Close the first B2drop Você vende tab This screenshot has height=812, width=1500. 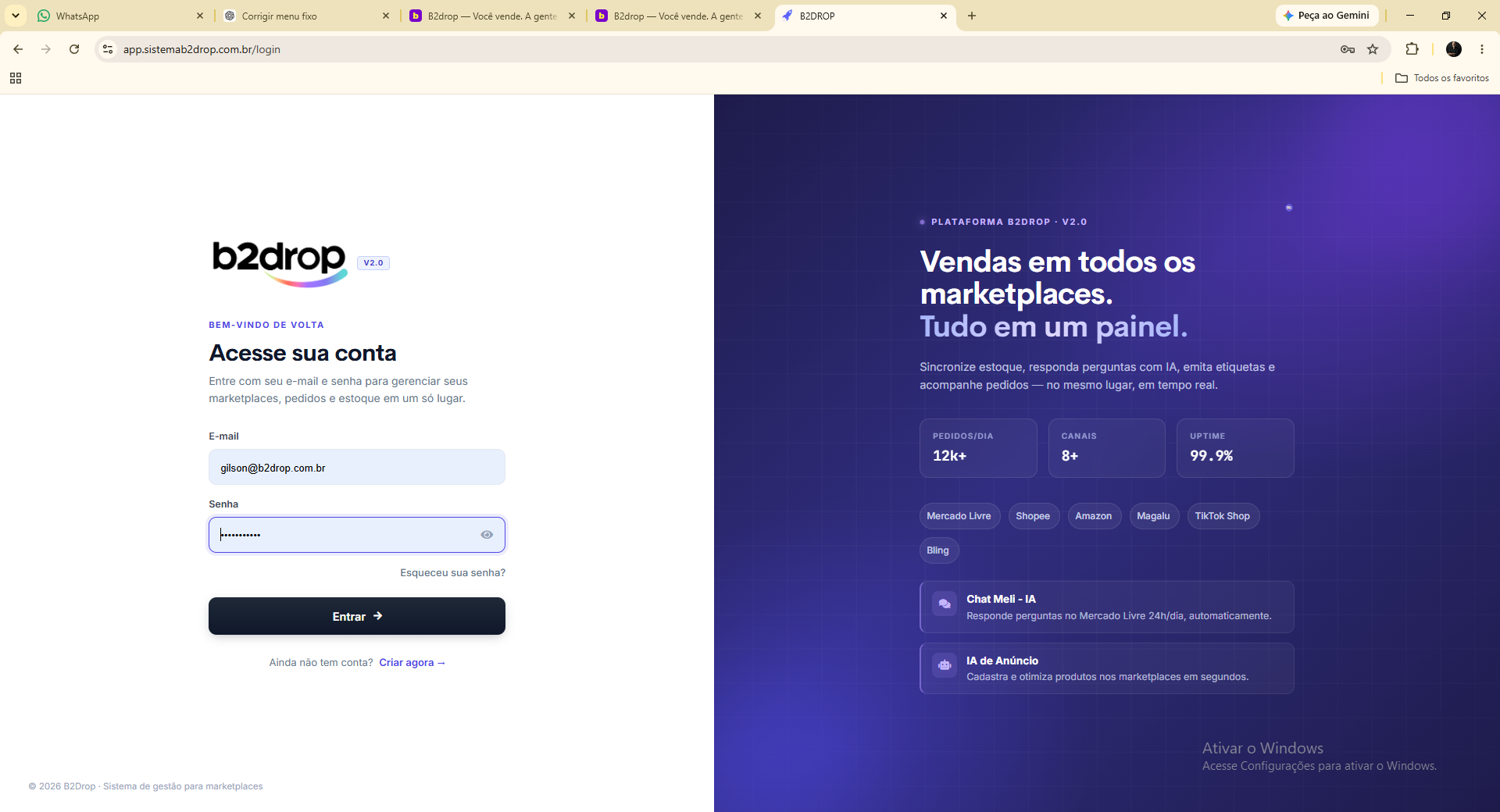coord(572,16)
